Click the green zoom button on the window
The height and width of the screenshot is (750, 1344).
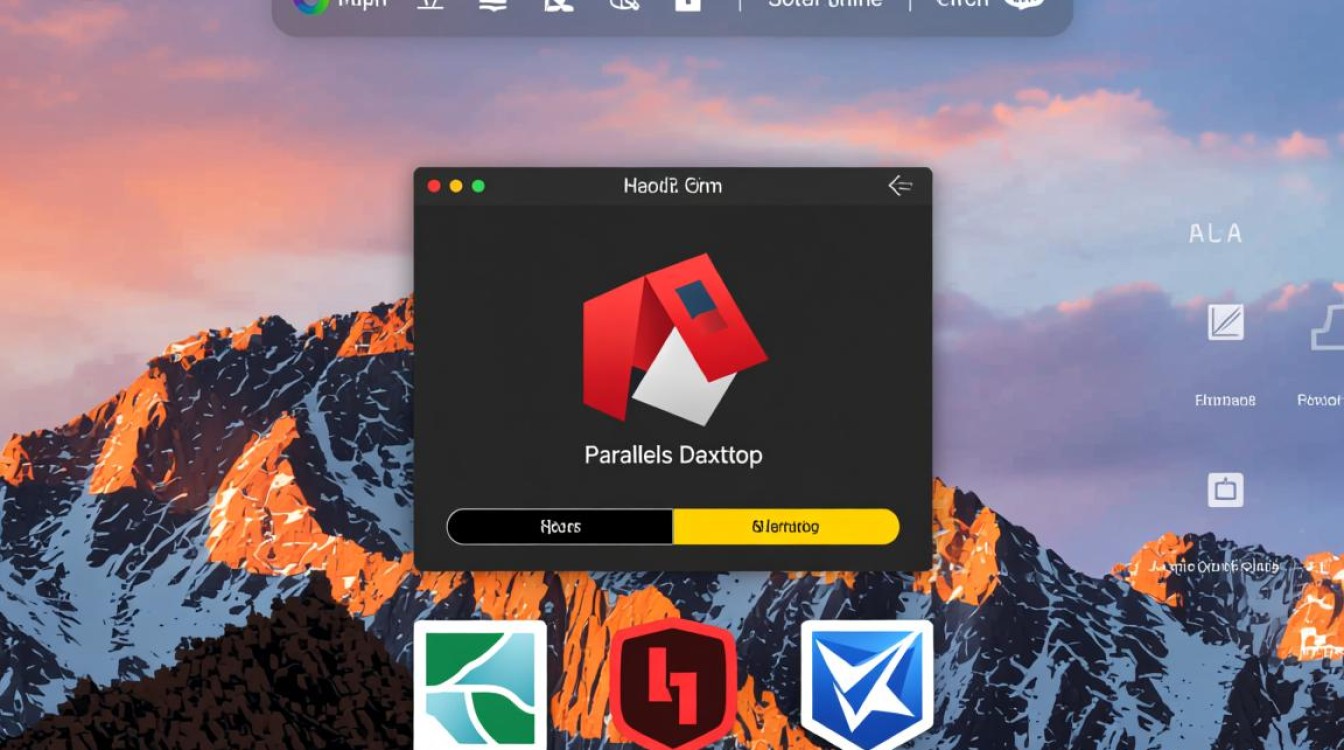coord(478,186)
